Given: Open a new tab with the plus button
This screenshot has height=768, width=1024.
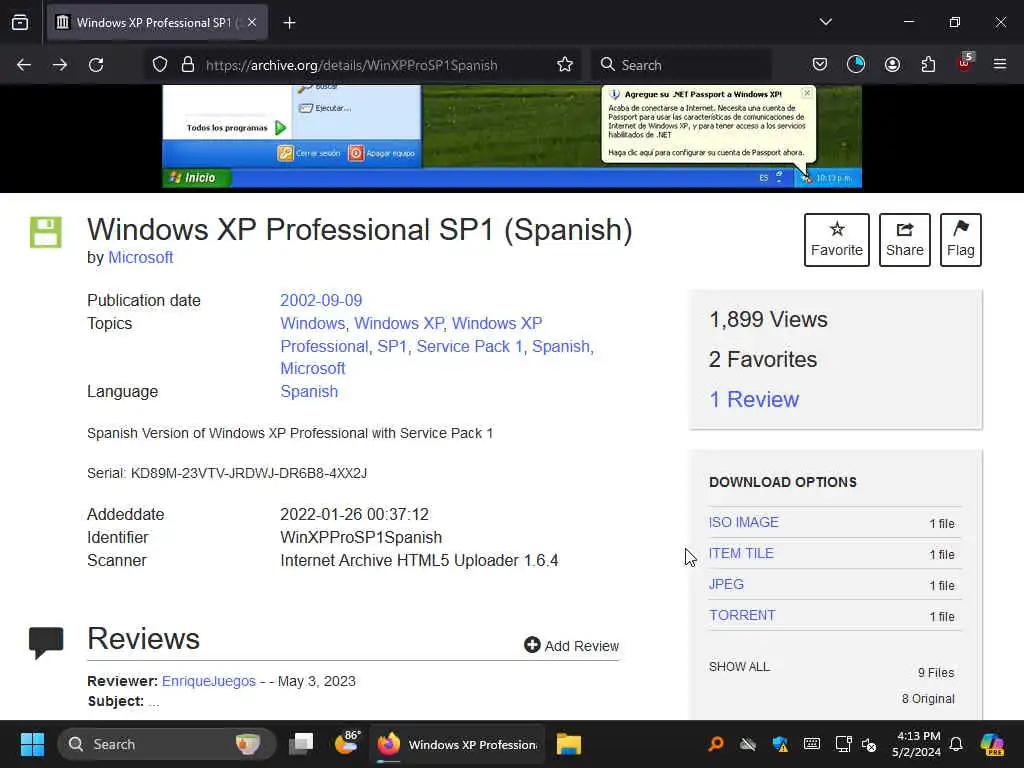Looking at the screenshot, I should coord(289,23).
